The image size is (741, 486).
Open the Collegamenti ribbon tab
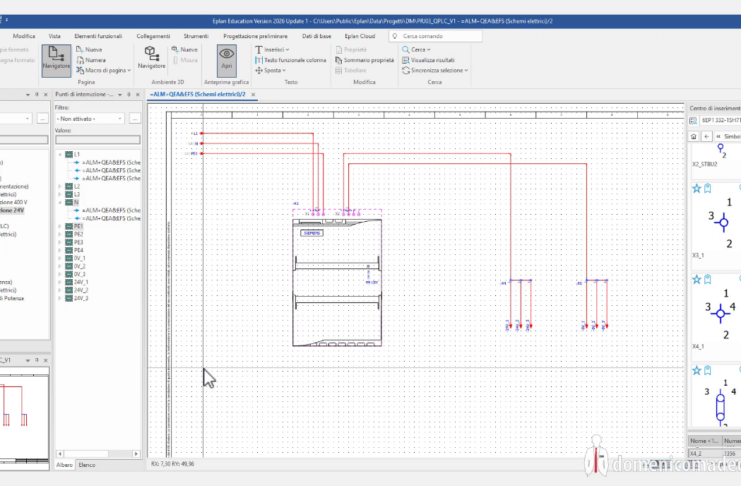point(153,35)
